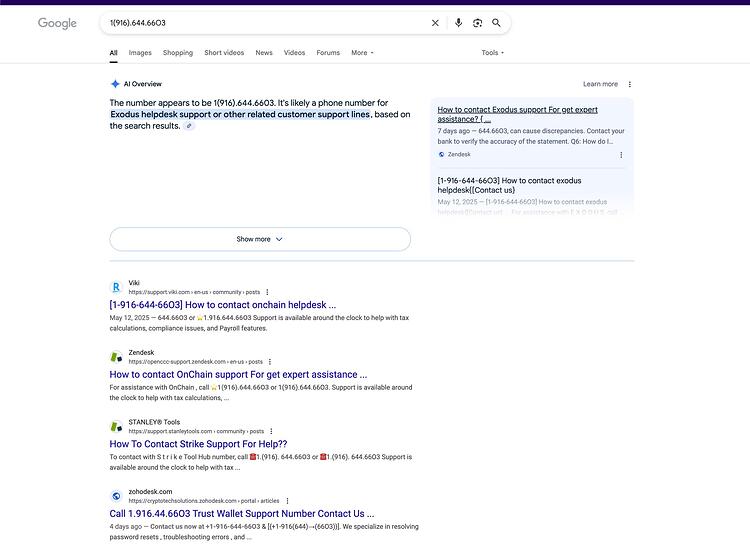Open three-dot menu on Zendesk source card
Image resolution: width=750 pixels, height=550 pixels.
(621, 154)
